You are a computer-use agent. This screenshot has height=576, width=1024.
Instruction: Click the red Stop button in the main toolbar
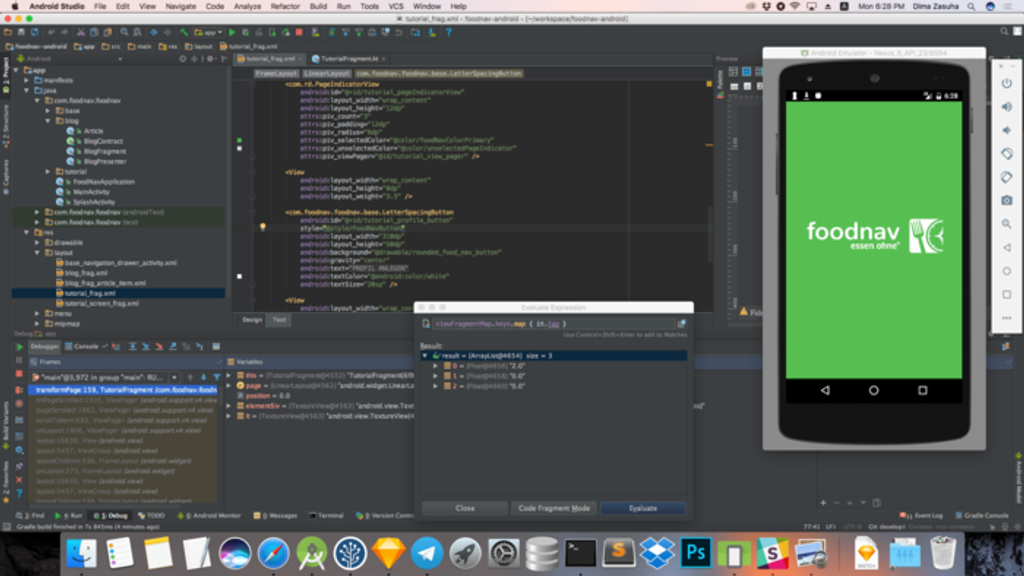tap(299, 32)
